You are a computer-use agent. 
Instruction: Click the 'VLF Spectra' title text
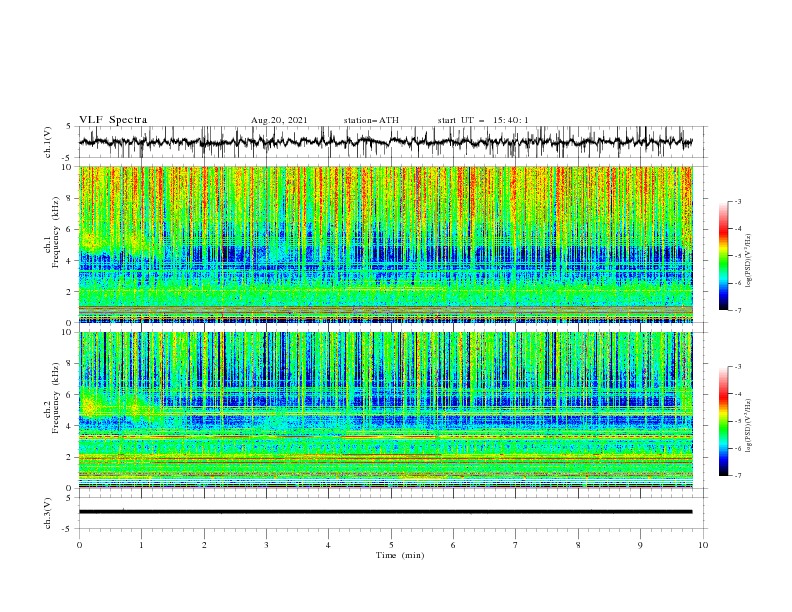pos(113,120)
